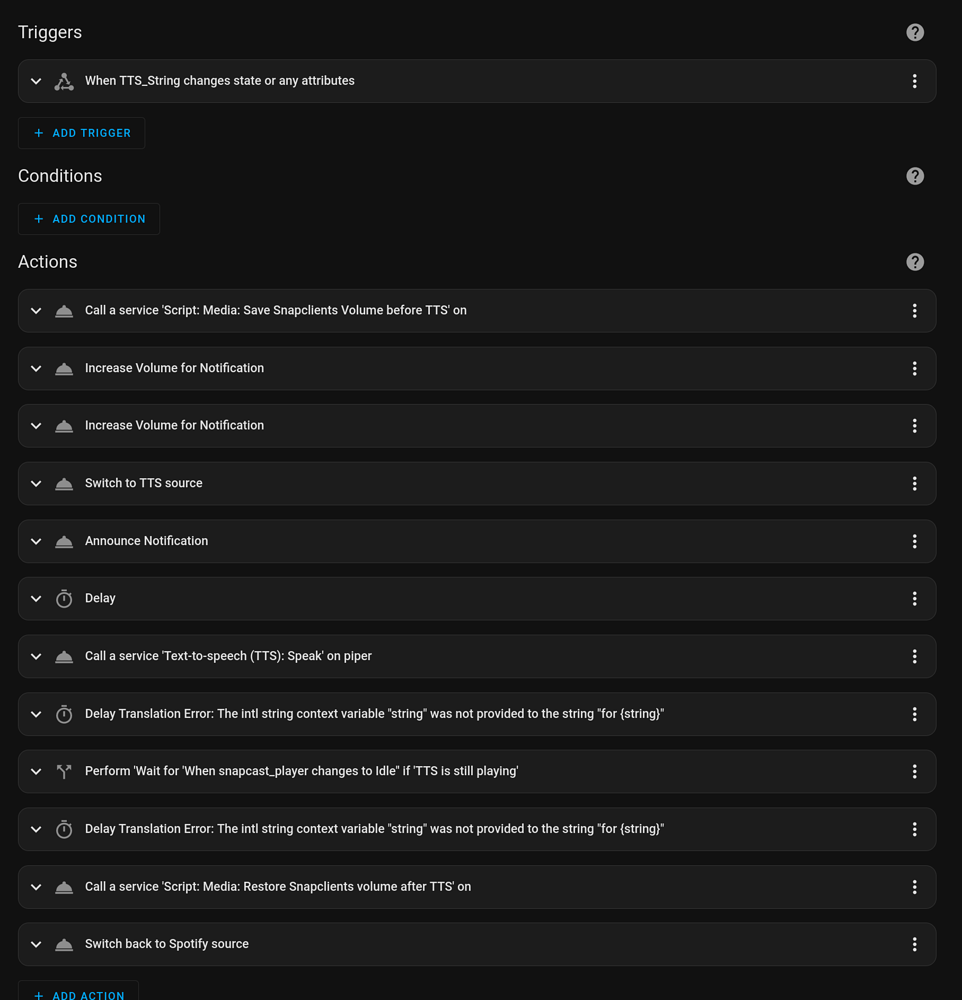This screenshot has height=1000, width=962.
Task: Click the ADD ACTION button
Action: tap(78, 993)
